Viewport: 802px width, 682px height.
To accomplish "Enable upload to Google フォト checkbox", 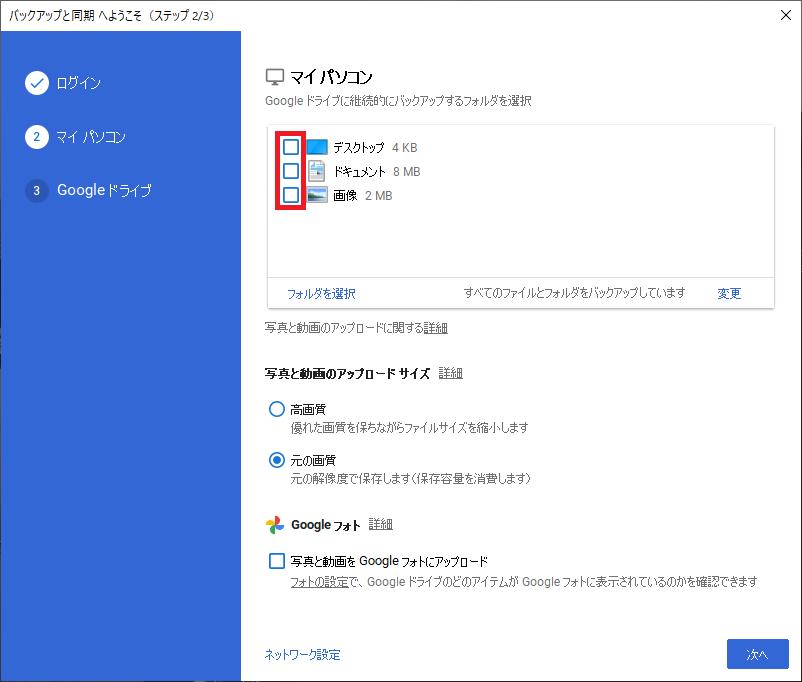I will click(x=277, y=561).
